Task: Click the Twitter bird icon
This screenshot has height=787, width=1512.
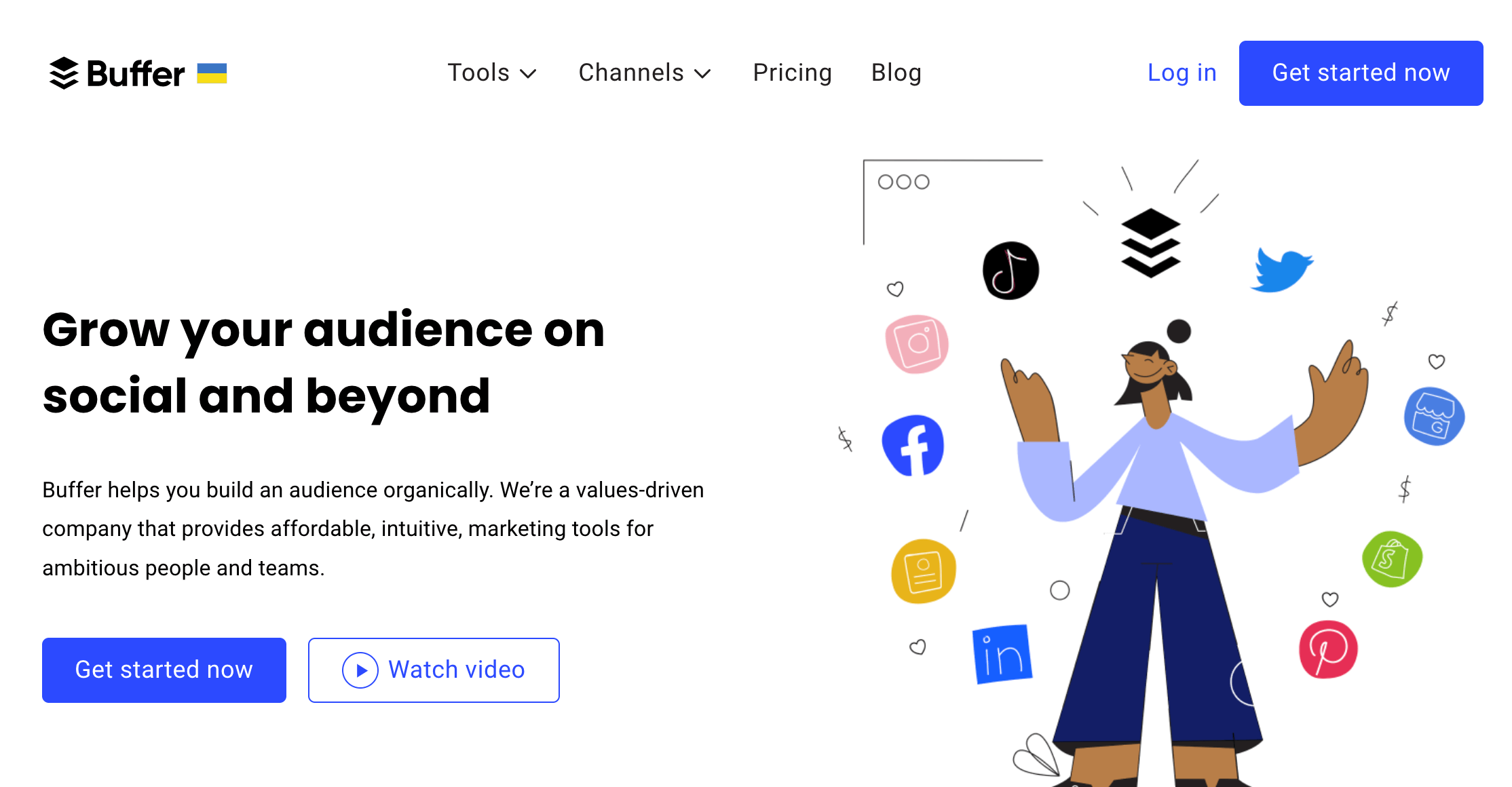Action: [1283, 270]
